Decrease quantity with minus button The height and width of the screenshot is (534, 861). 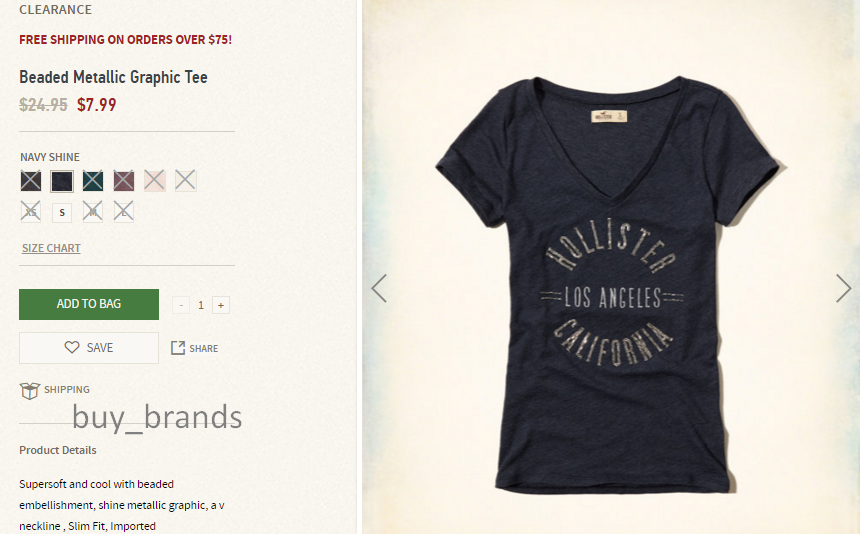[x=181, y=305]
